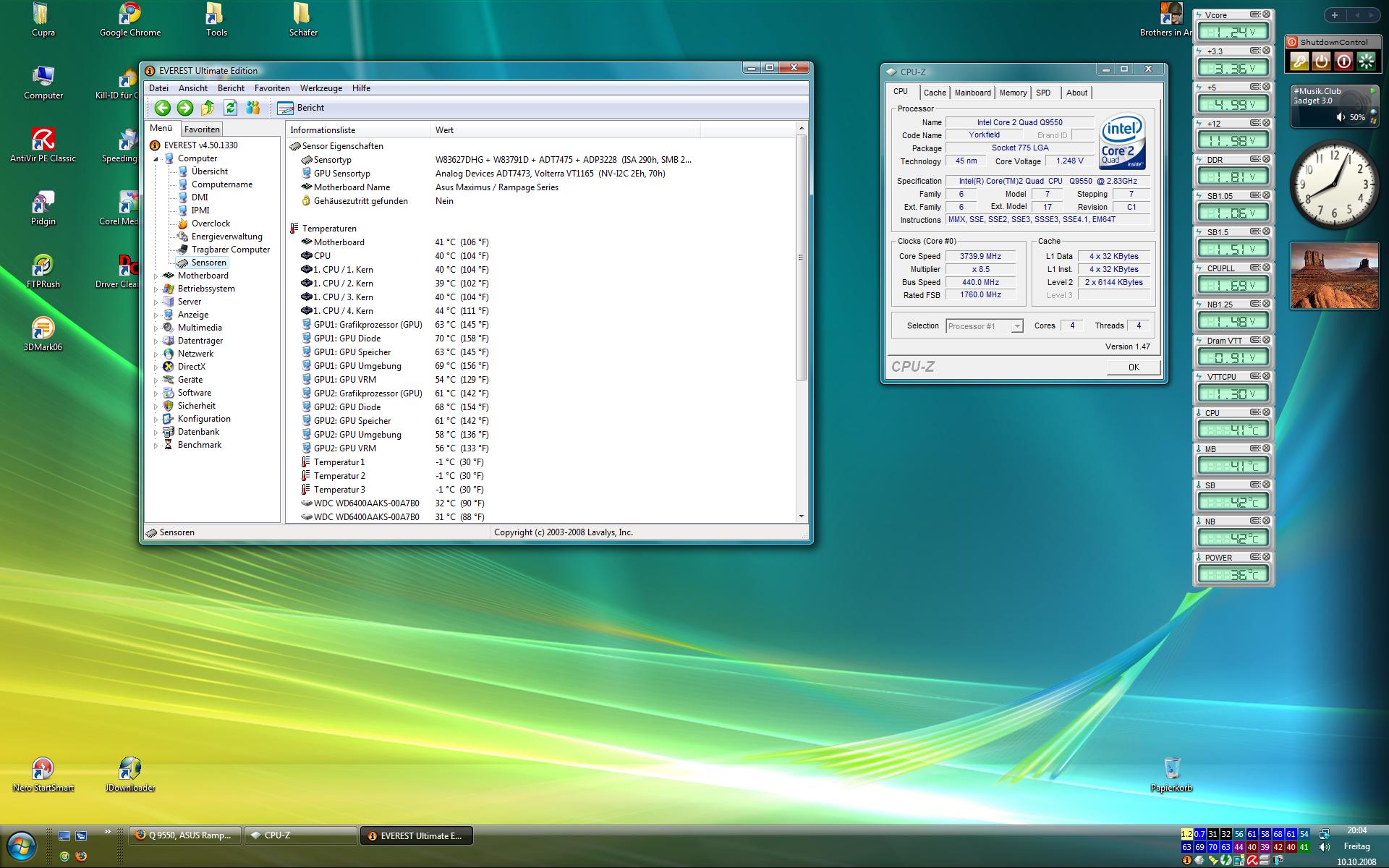Select Overclock in the Computer tree
This screenshot has height=868, width=1389.
tap(211, 224)
